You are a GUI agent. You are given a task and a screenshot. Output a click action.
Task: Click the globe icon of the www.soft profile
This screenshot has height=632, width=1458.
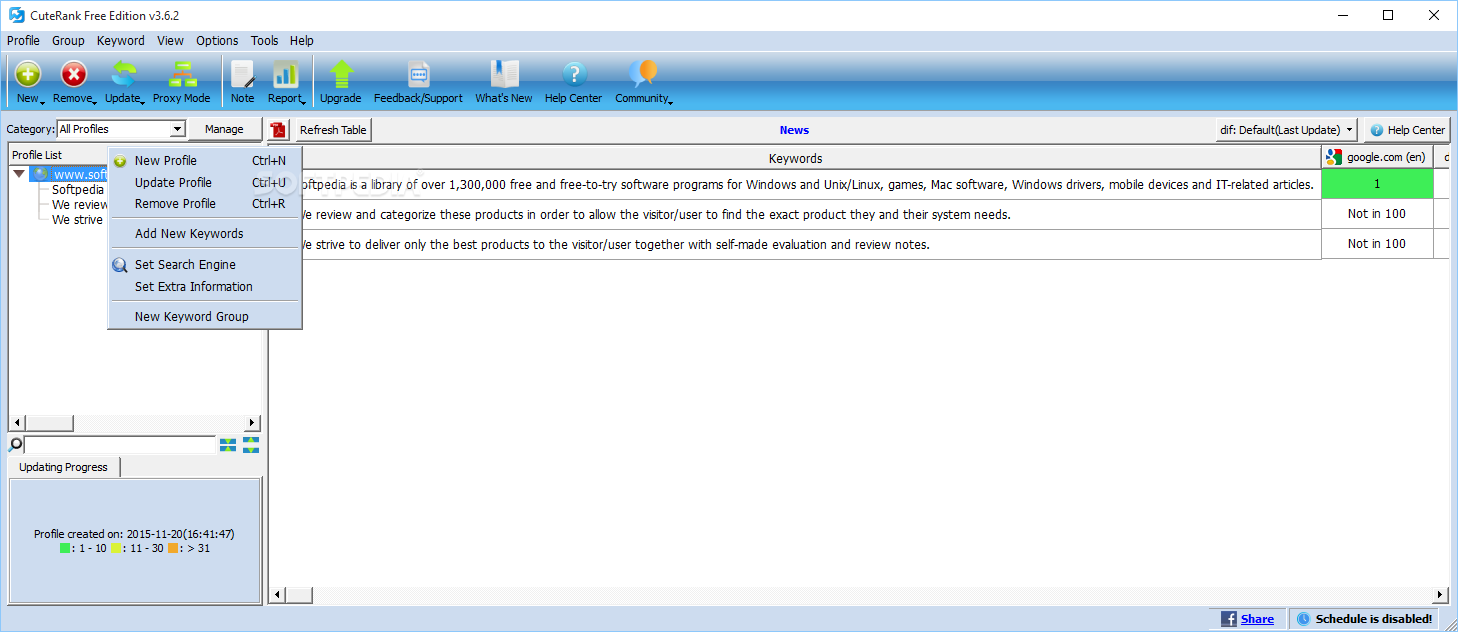point(41,174)
